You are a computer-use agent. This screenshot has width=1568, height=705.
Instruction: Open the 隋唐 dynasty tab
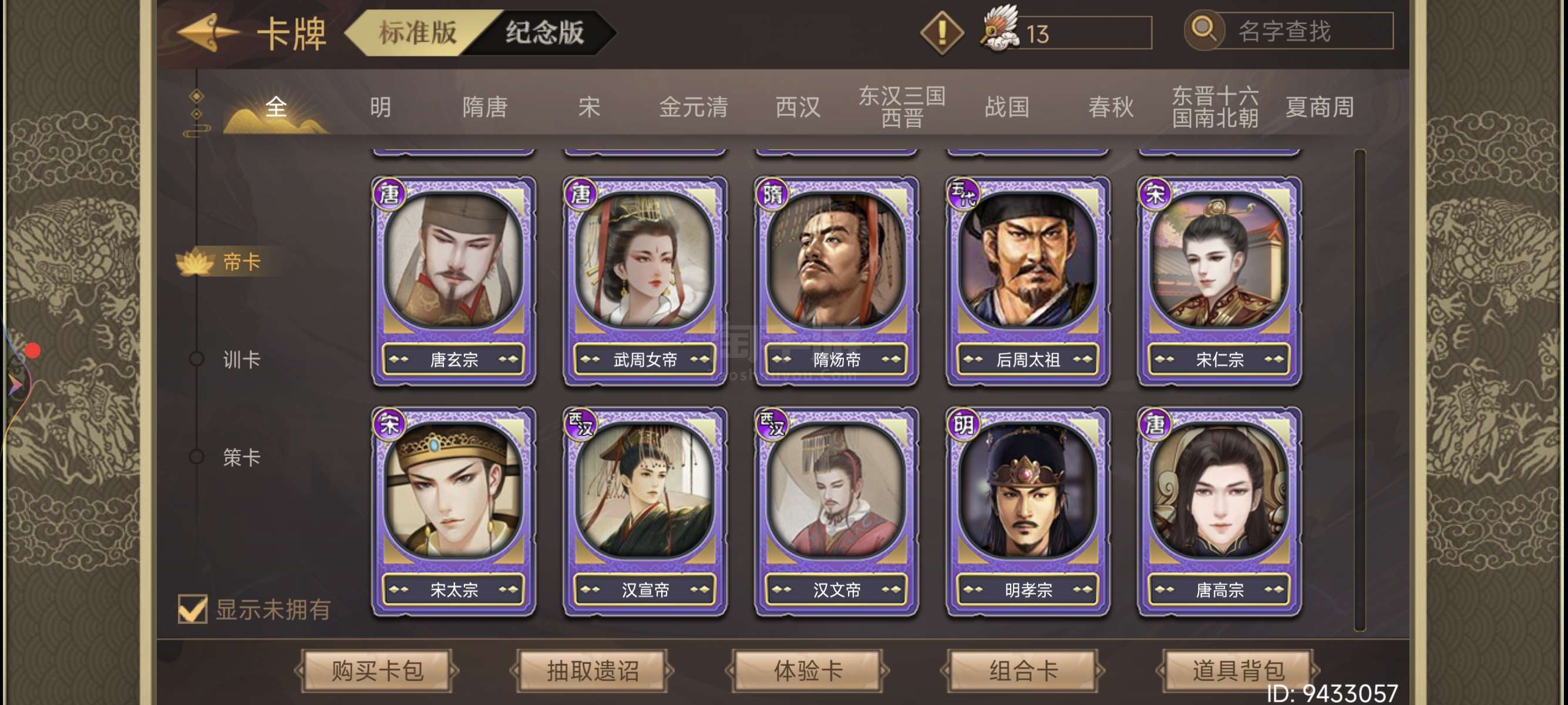coord(485,107)
